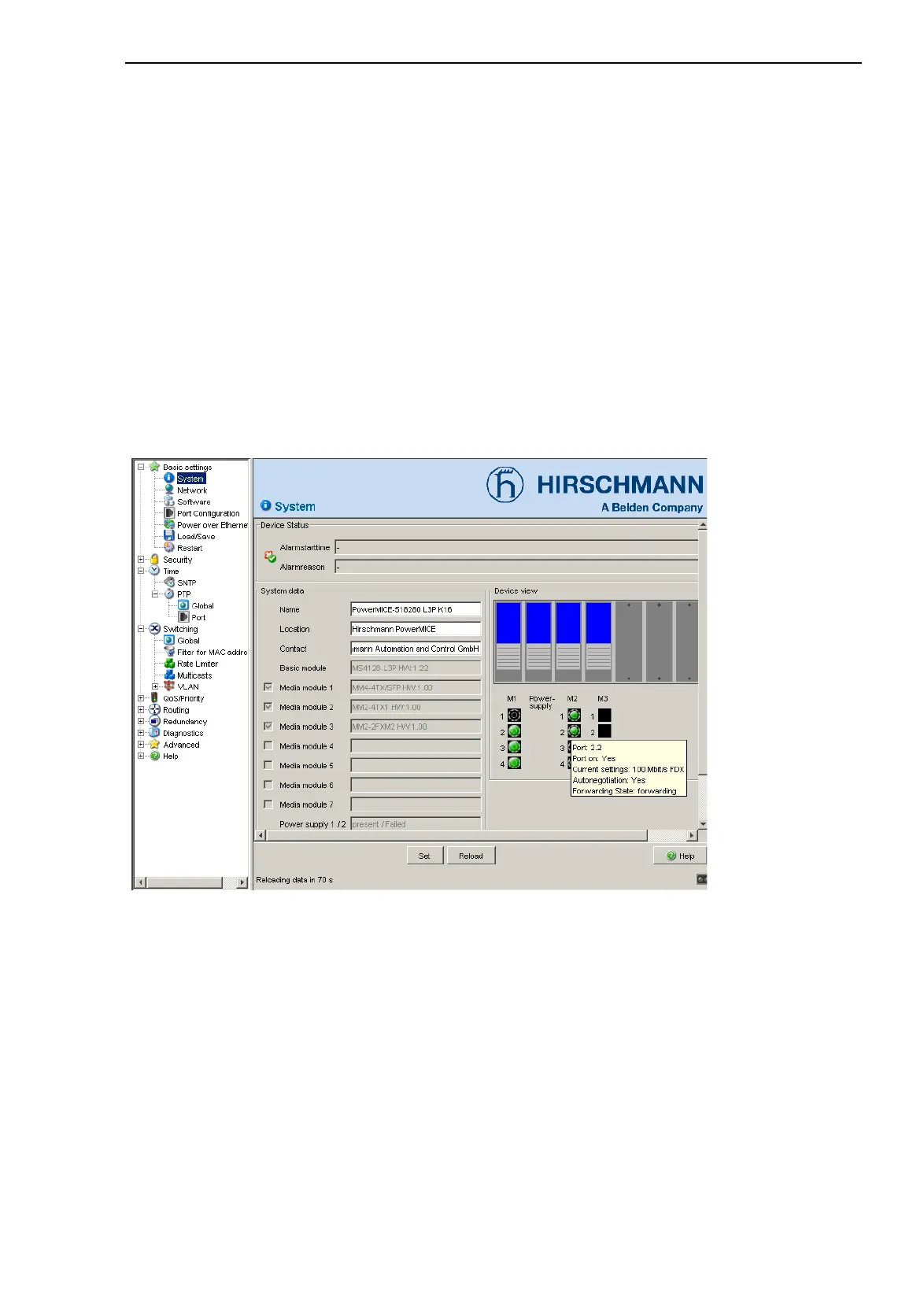Screen dimensions: 924x1313
Task: Click the tree panel horizontal scrollbar right arrow
Action: coord(242,882)
